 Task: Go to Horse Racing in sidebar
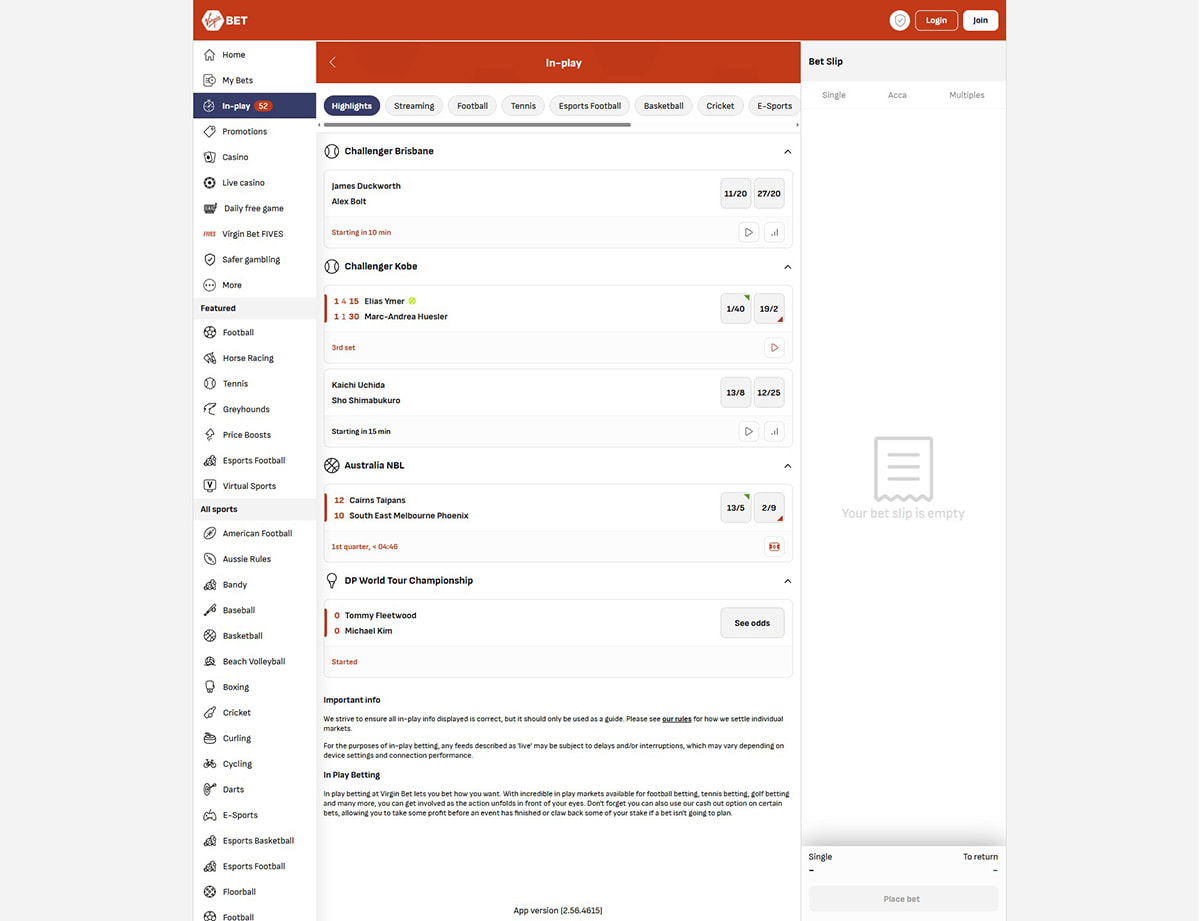pos(247,358)
